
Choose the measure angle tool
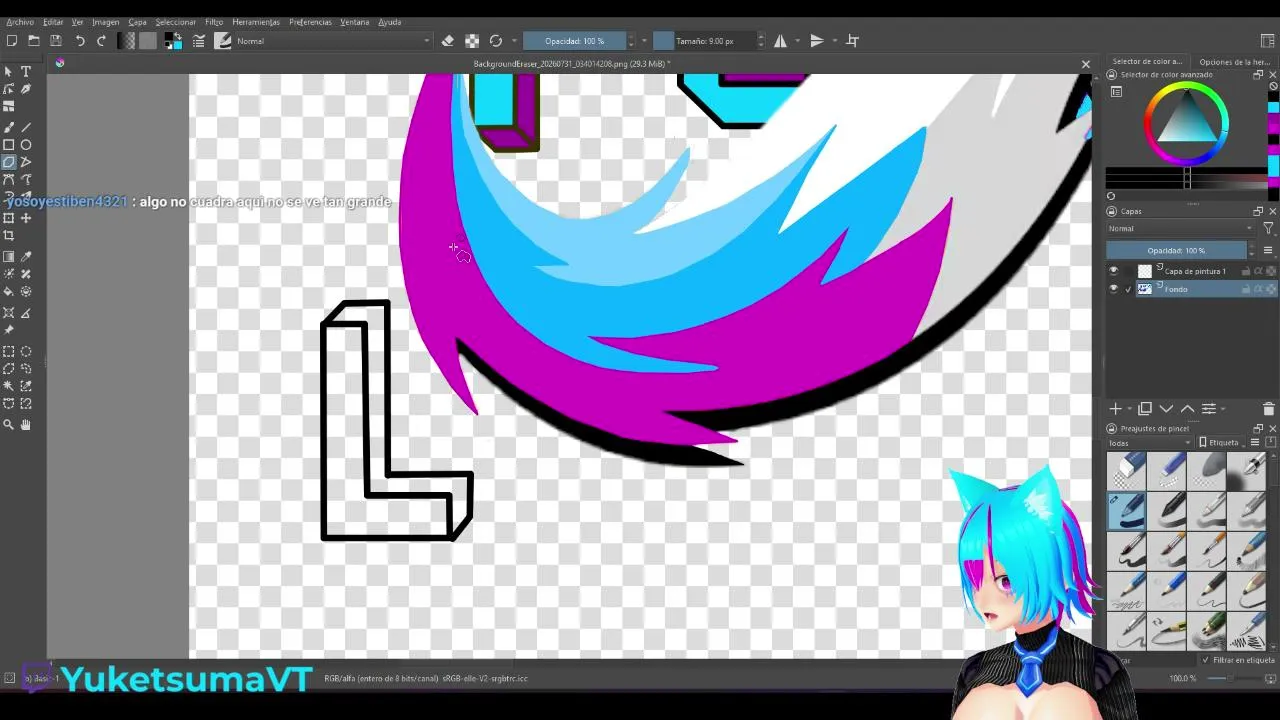(x=26, y=313)
